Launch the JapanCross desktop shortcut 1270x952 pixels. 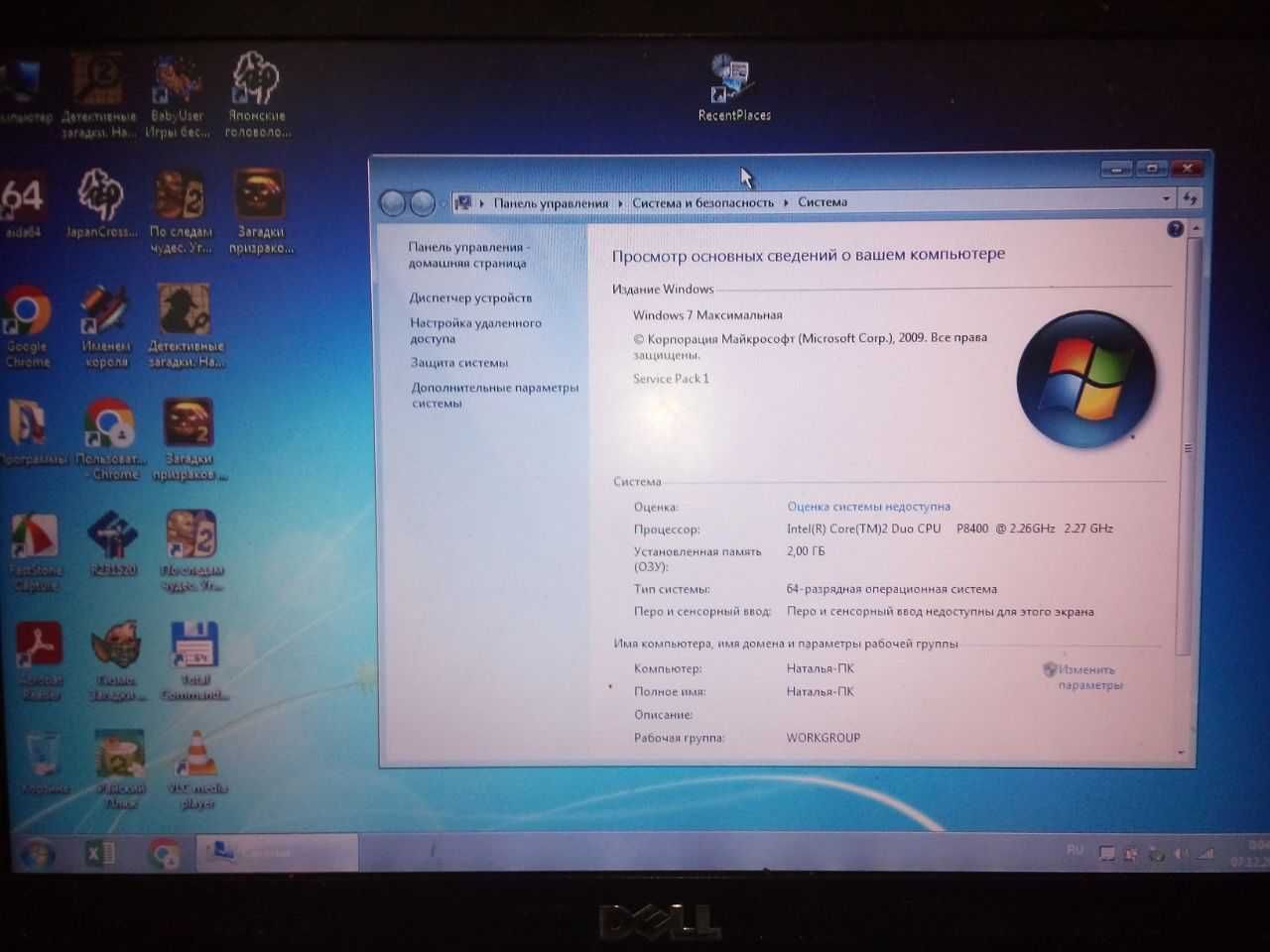[101, 203]
